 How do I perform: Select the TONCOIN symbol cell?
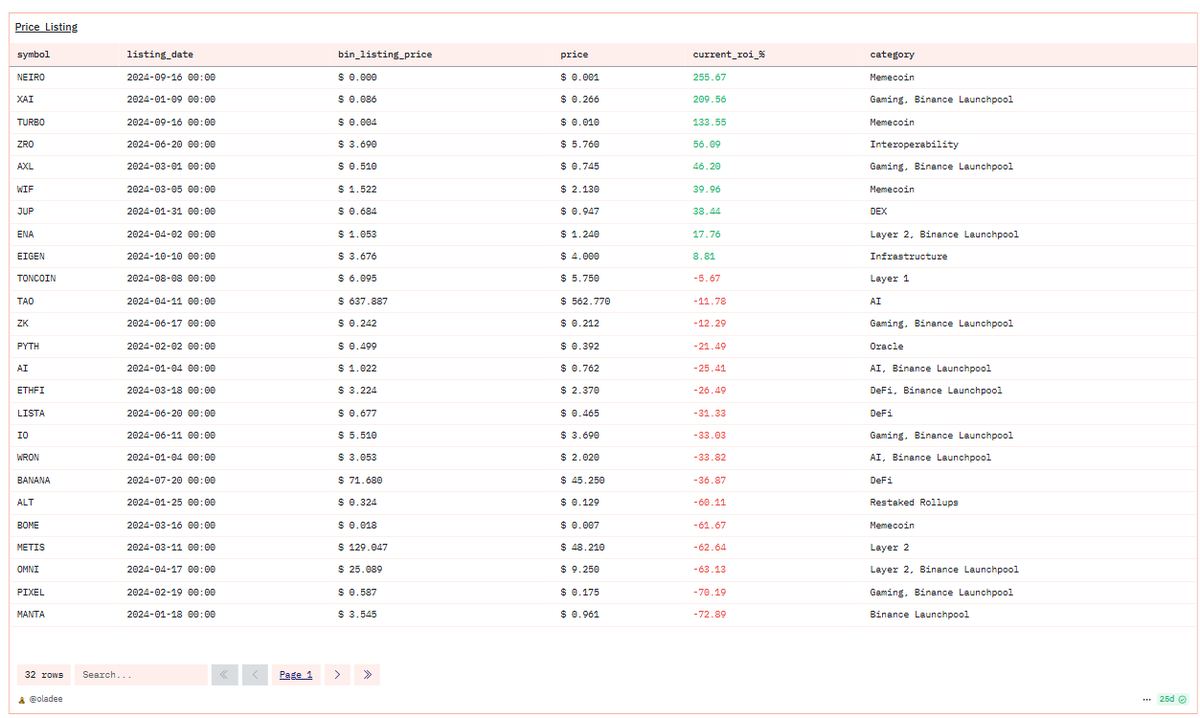pyautogui.click(x=37, y=279)
